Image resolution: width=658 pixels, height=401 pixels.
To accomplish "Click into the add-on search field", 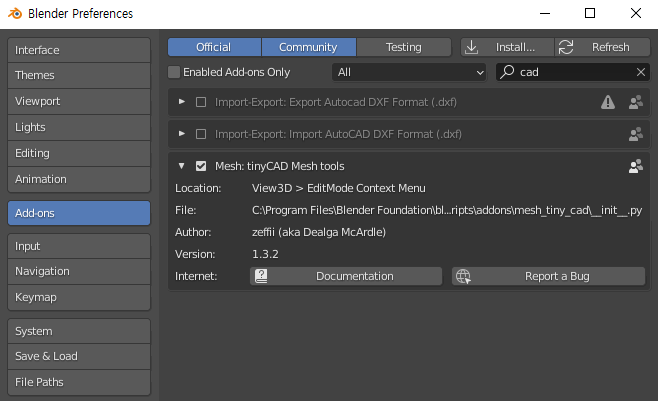I will 573,72.
